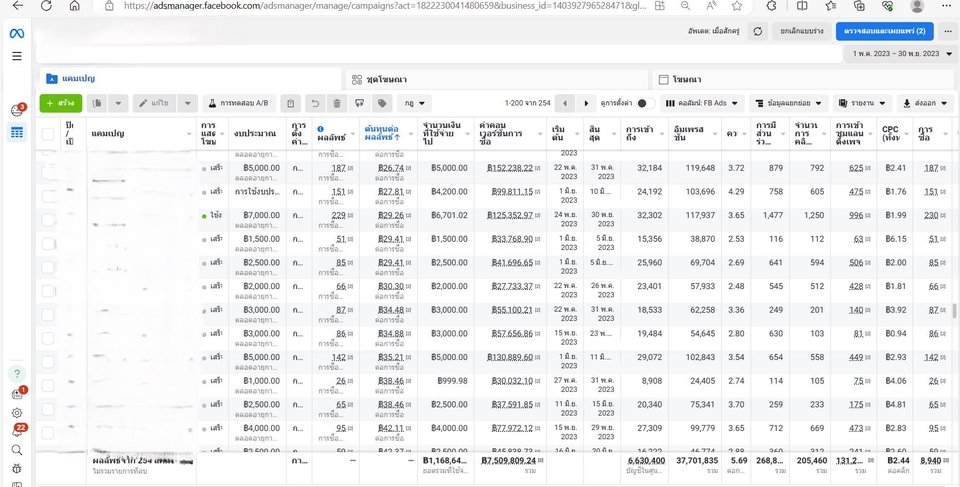
Task: Go to previous page of campaigns
Action: click(564, 104)
